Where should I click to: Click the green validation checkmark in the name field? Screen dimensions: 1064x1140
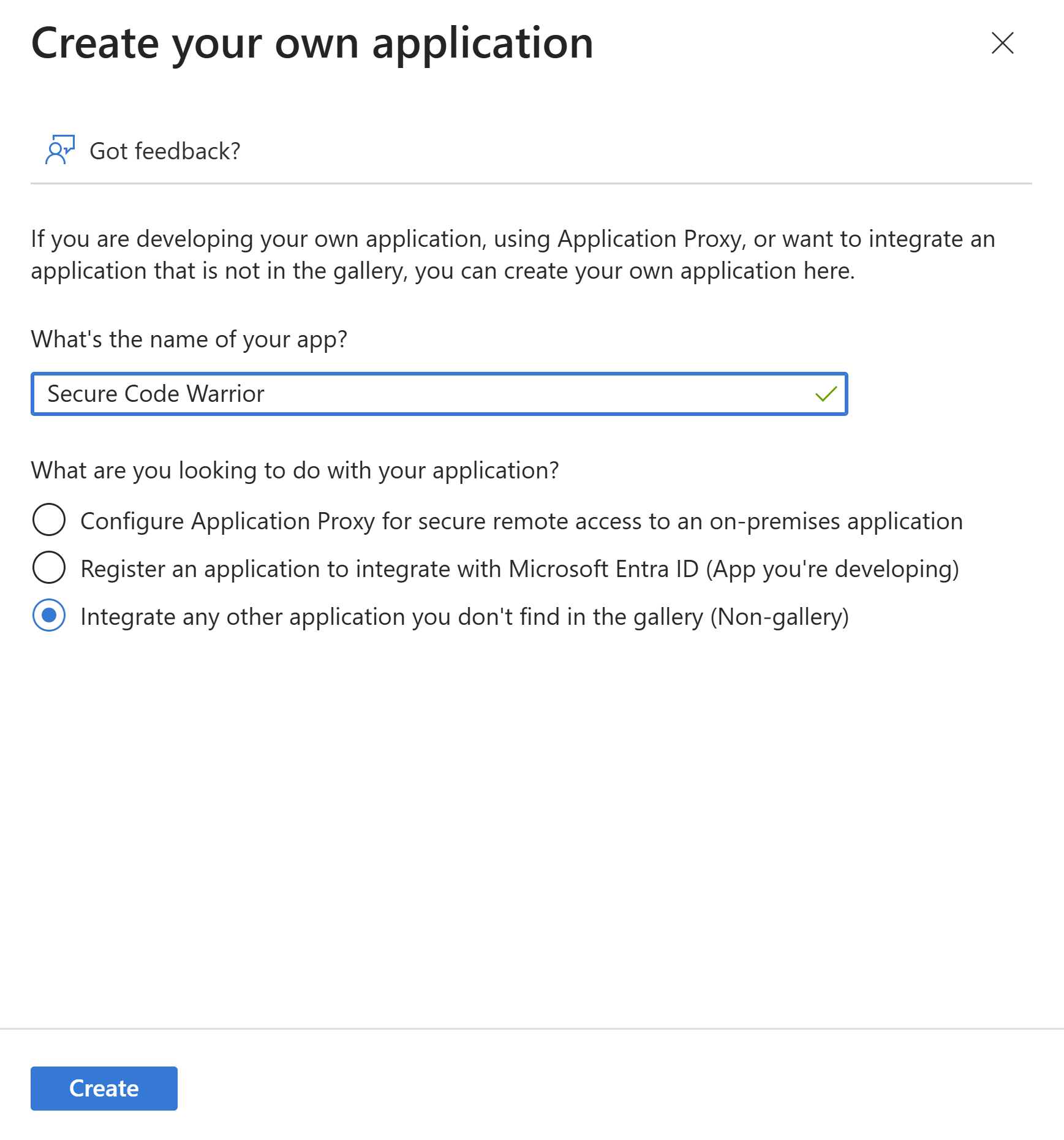coord(826,394)
